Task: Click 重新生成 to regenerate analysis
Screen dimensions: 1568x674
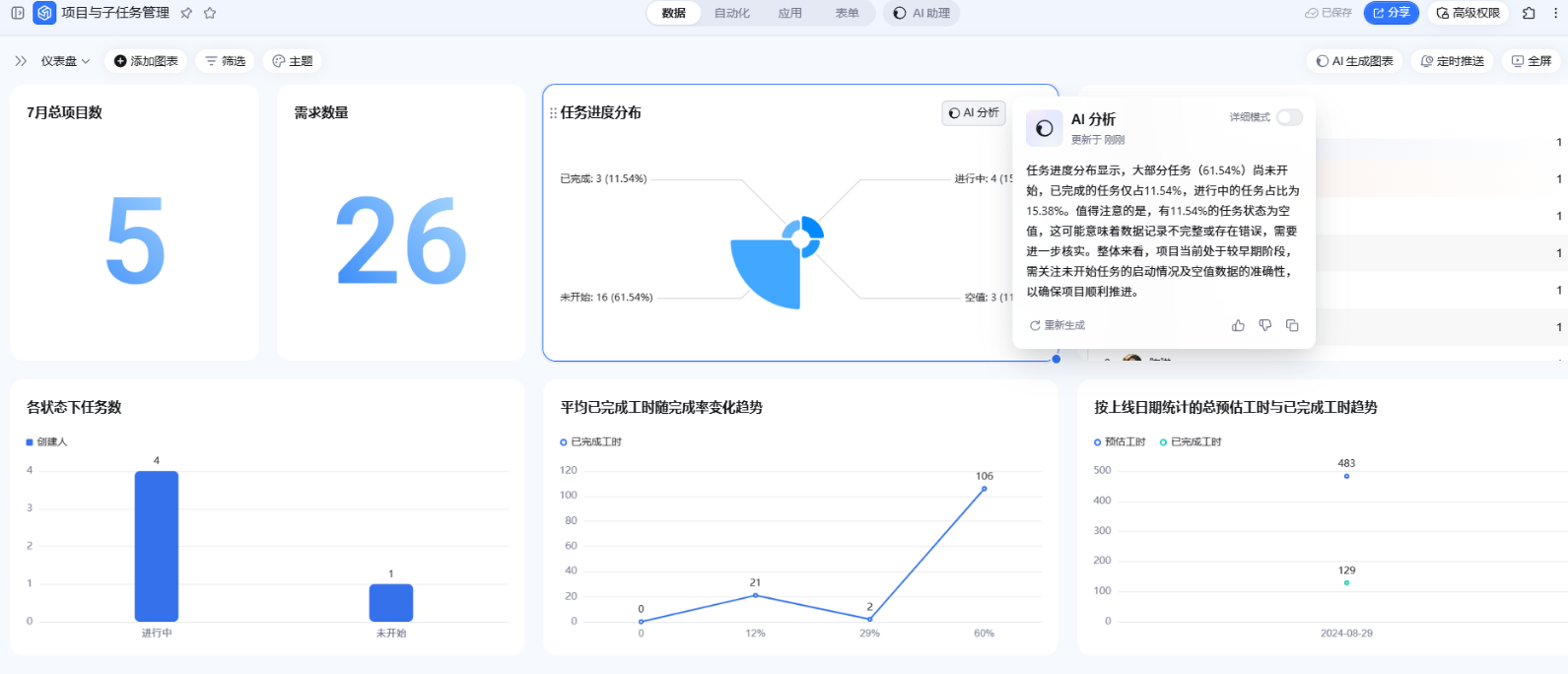Action: [x=1057, y=325]
